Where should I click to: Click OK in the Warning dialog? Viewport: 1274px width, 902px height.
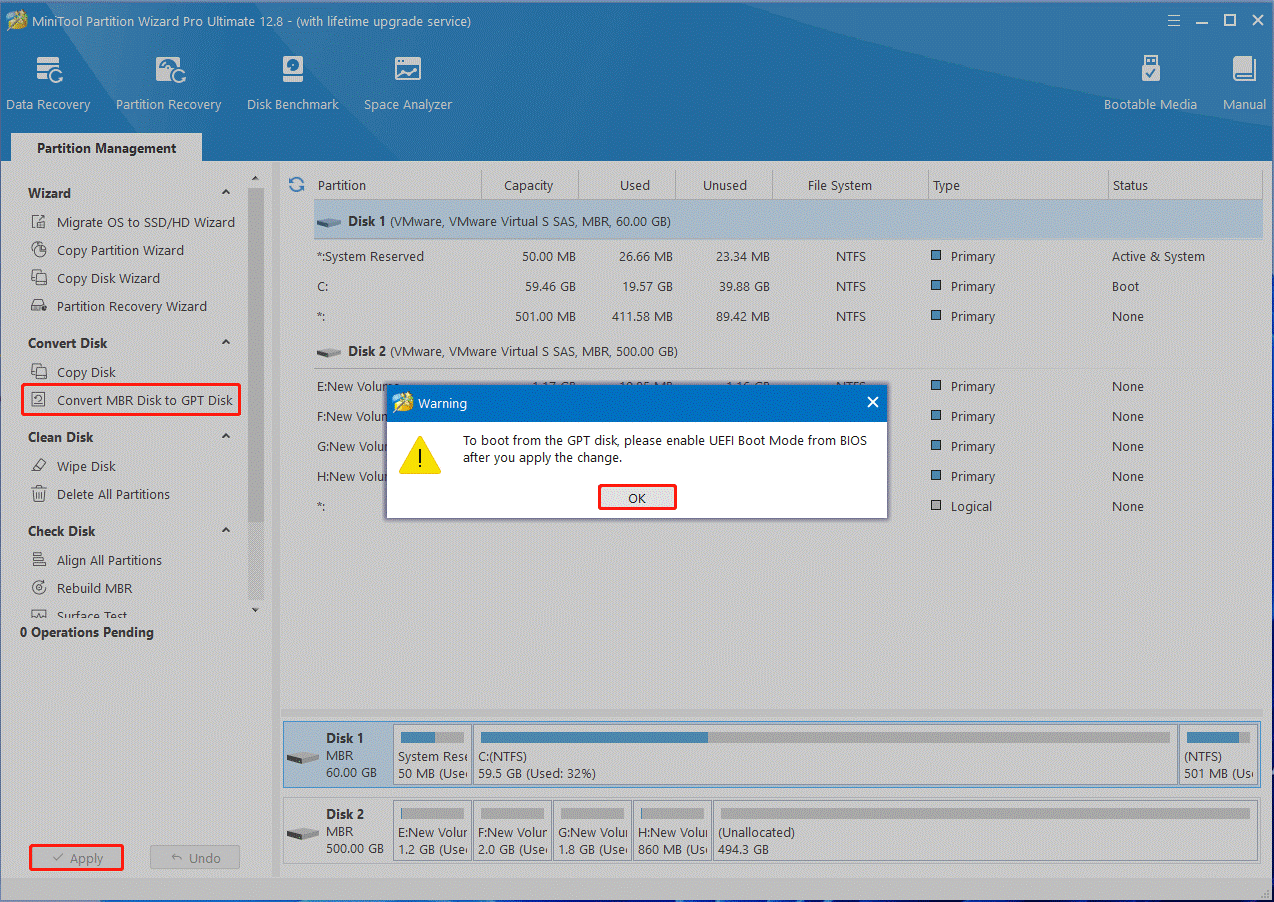pos(637,498)
